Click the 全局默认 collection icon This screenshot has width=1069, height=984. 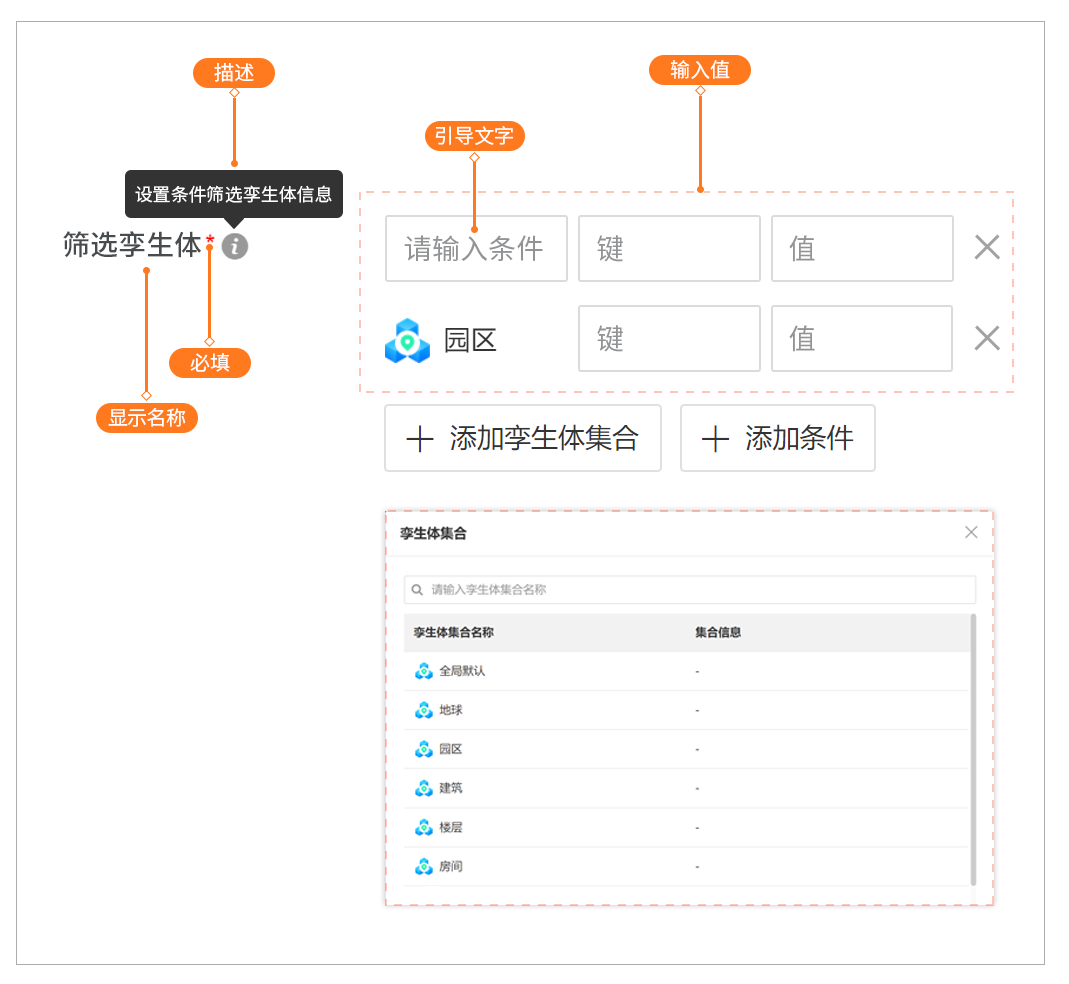pyautogui.click(x=424, y=671)
